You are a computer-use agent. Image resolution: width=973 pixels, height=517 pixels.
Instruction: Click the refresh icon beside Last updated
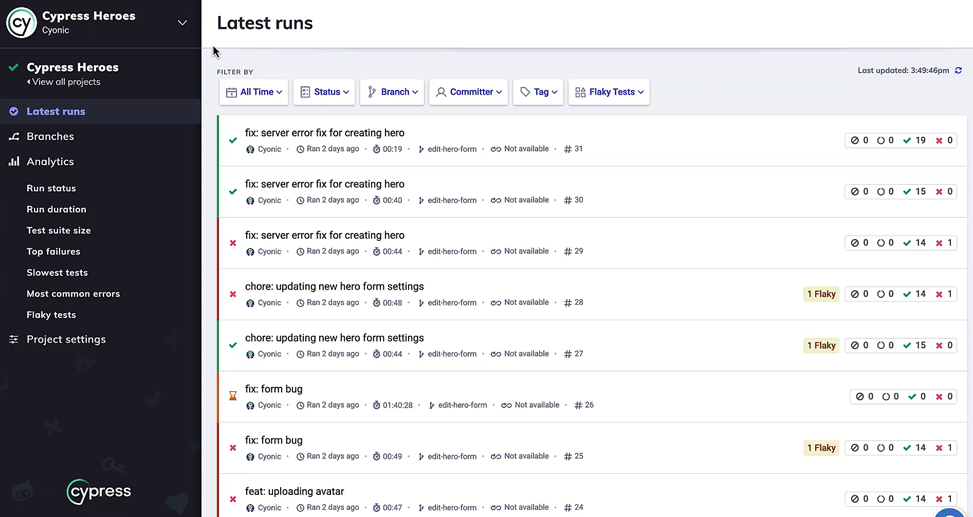pos(959,71)
